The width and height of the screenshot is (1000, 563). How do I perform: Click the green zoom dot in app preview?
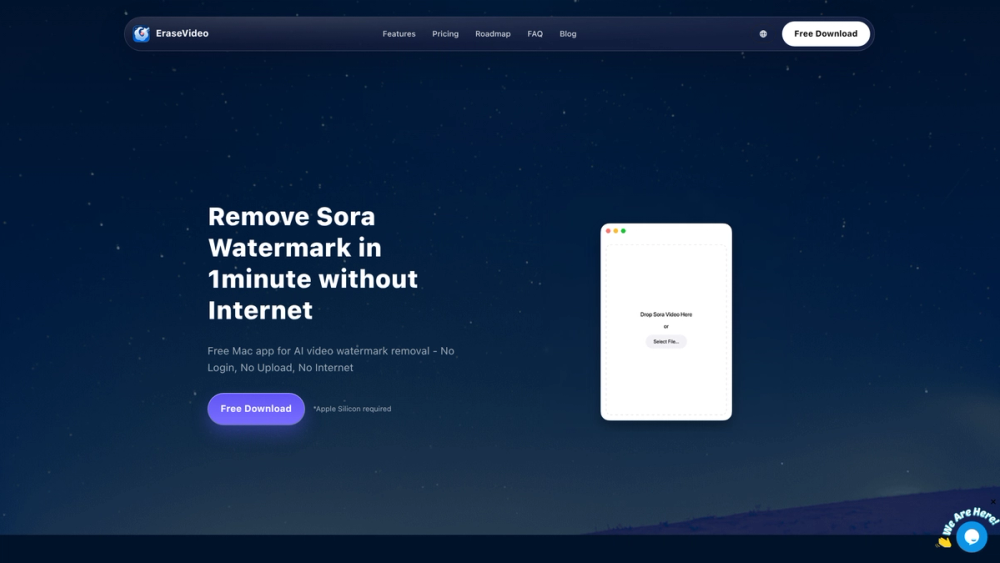pos(623,231)
